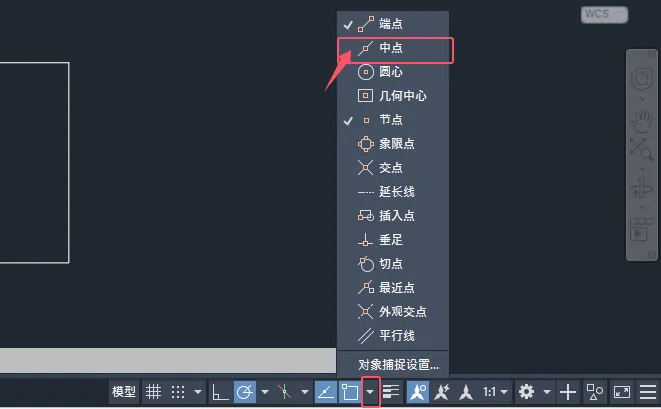
Task: Toggle snap mode dotted-grid icon
Action: click(178, 392)
